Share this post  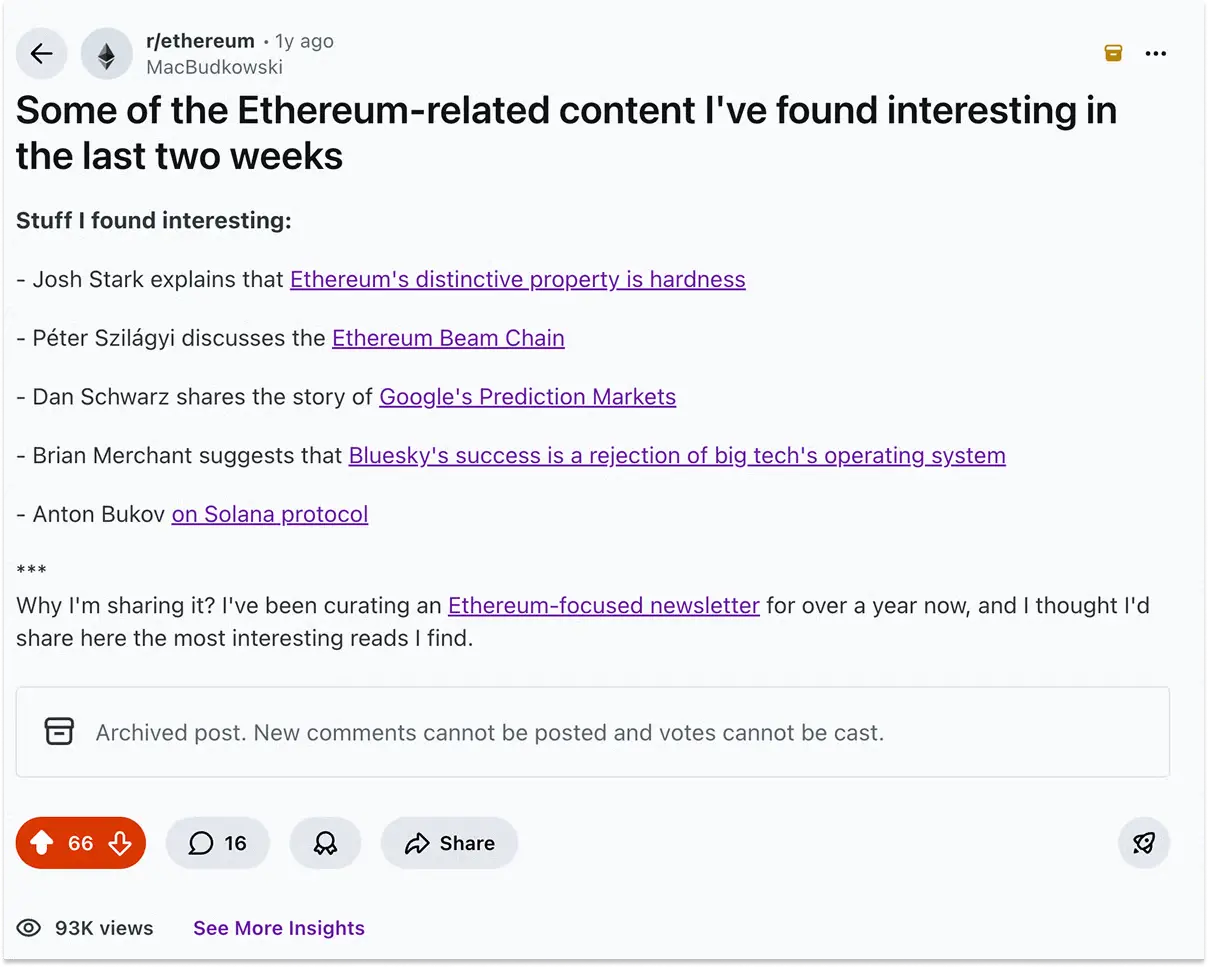coord(449,843)
